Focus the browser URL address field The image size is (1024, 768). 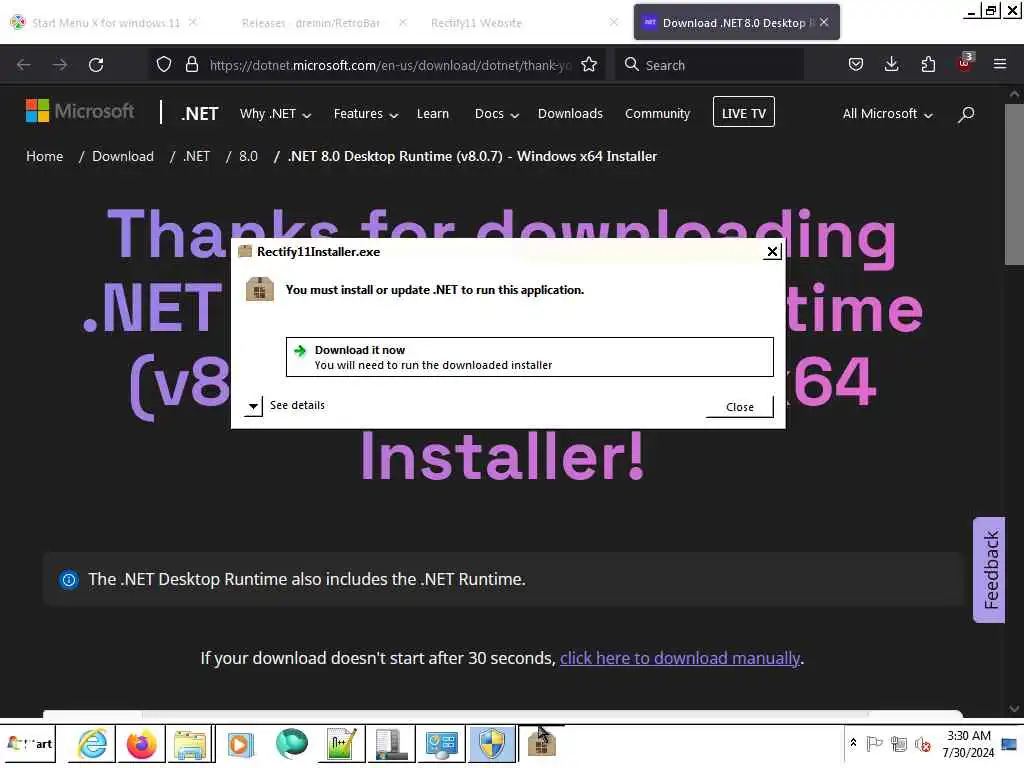(389, 65)
